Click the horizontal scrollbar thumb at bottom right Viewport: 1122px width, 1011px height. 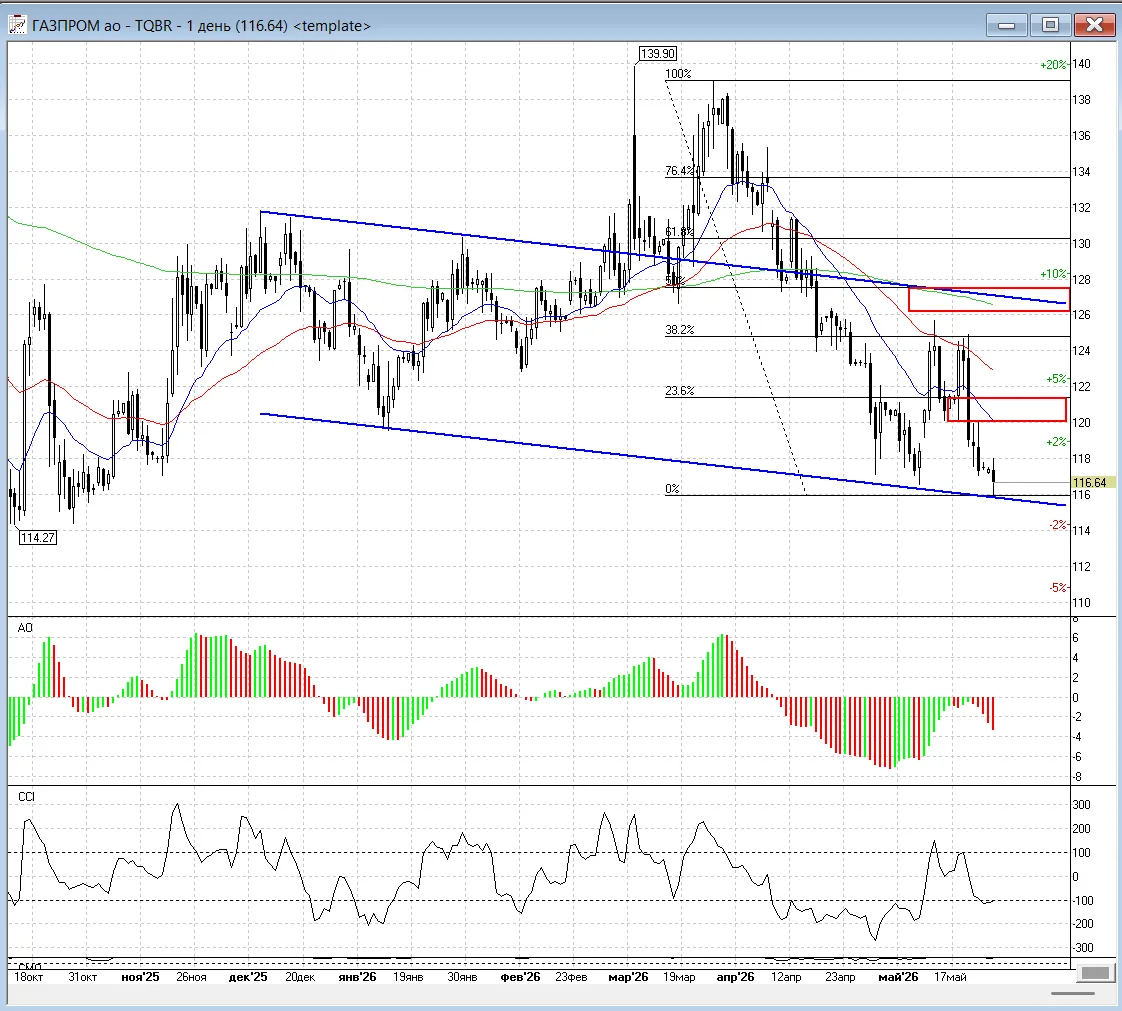pos(1073,993)
